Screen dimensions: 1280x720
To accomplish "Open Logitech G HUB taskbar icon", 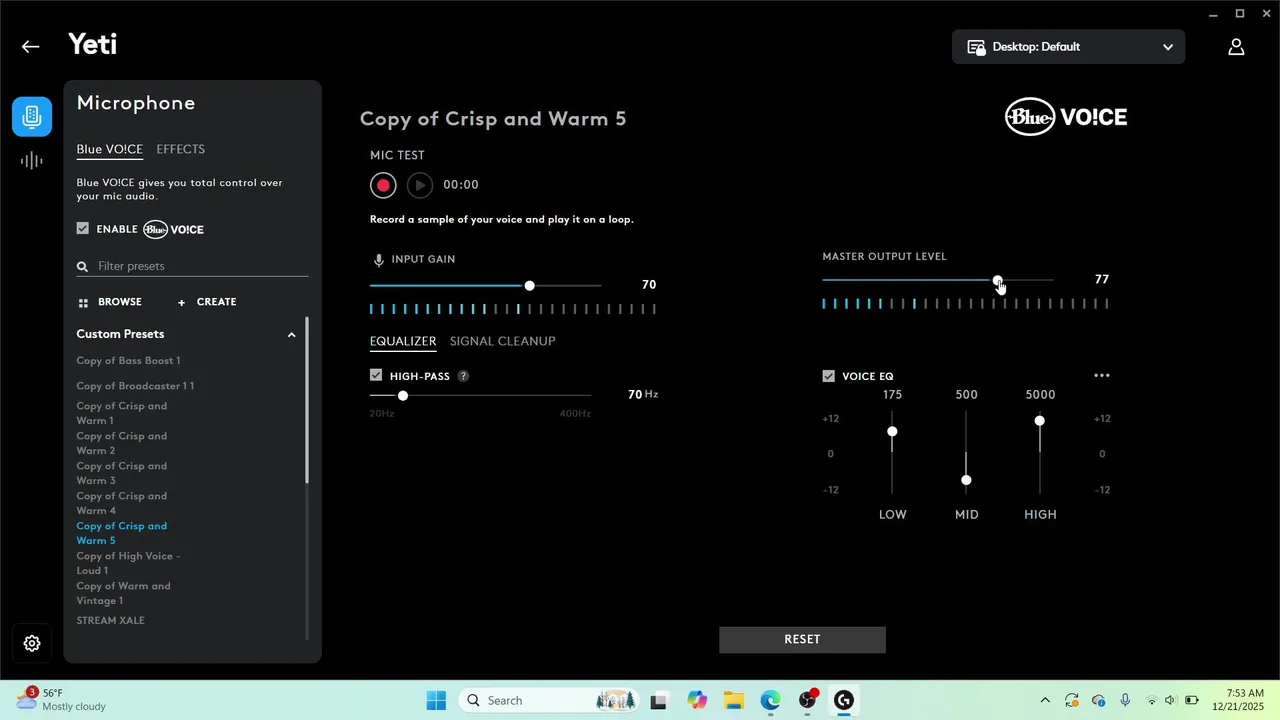I will coord(844,701).
